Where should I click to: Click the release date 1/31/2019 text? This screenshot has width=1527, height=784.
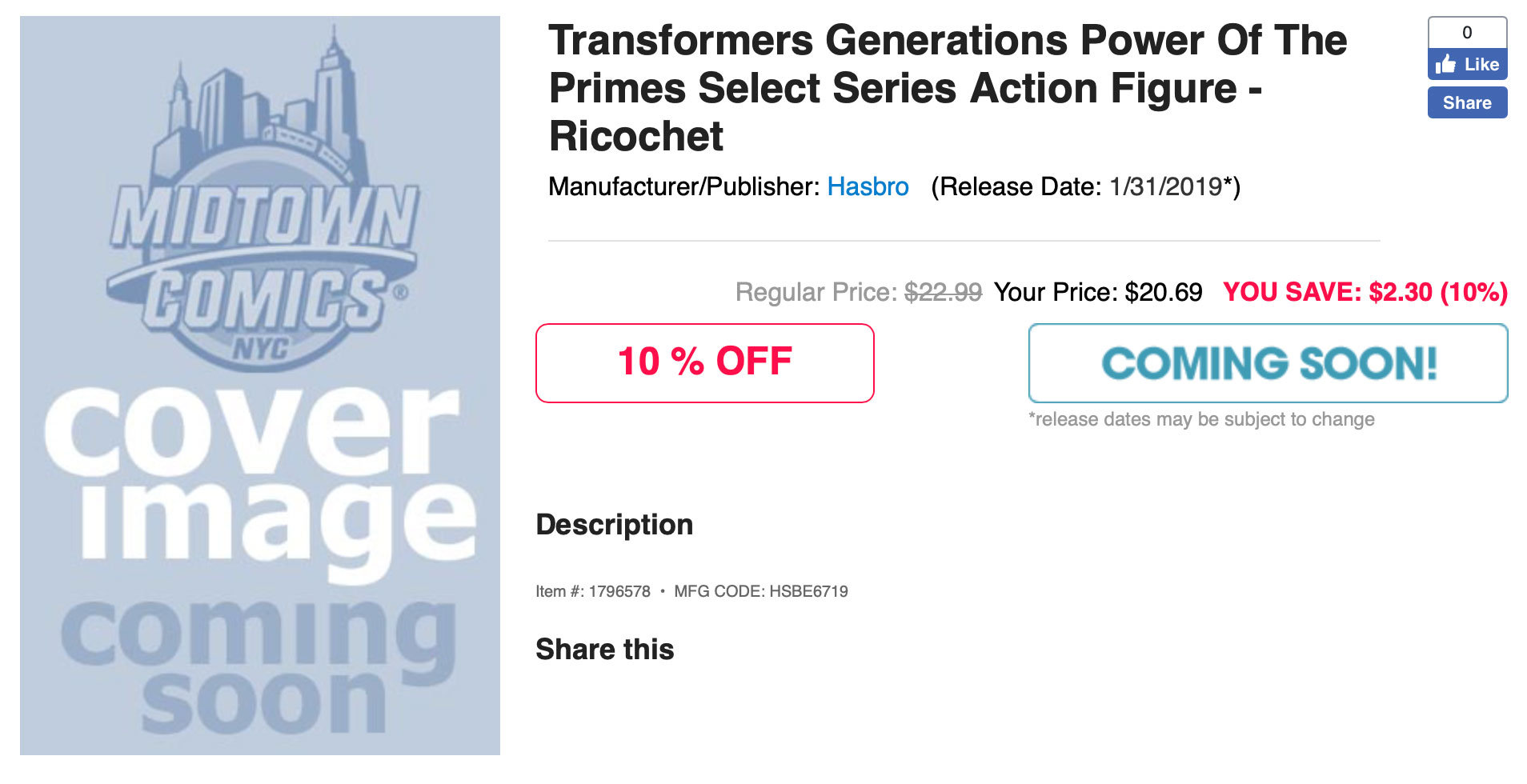(1165, 186)
